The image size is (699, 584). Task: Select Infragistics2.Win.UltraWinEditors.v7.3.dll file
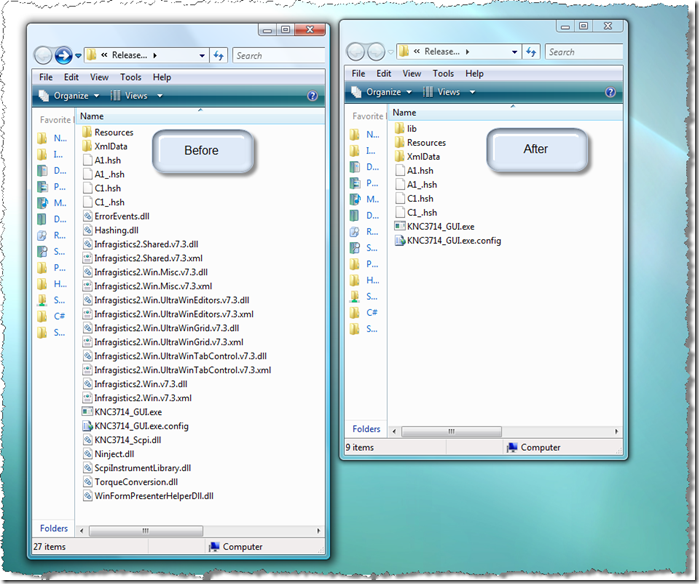tap(166, 300)
